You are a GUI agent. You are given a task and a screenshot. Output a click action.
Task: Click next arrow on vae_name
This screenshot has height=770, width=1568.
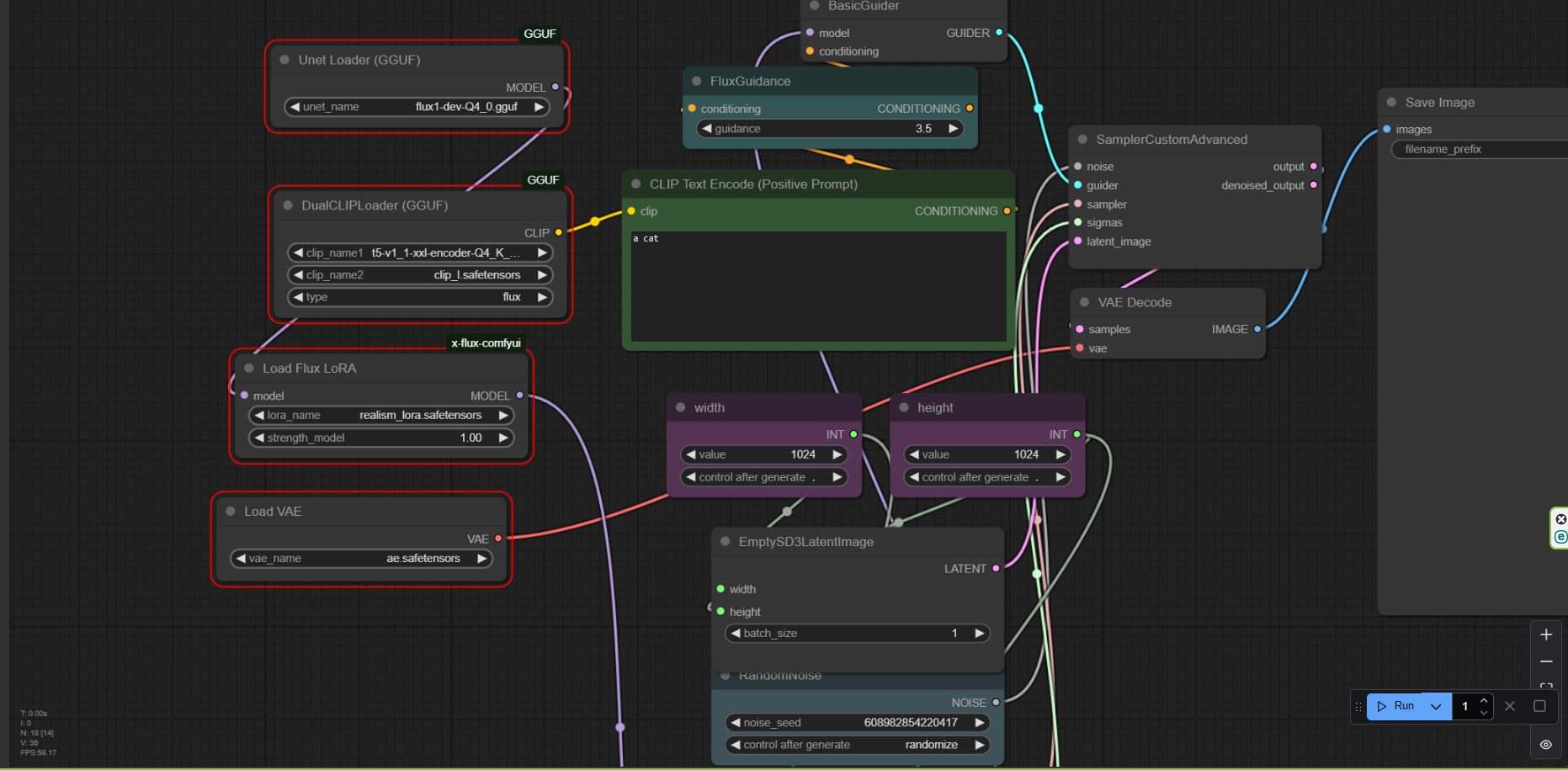click(482, 559)
